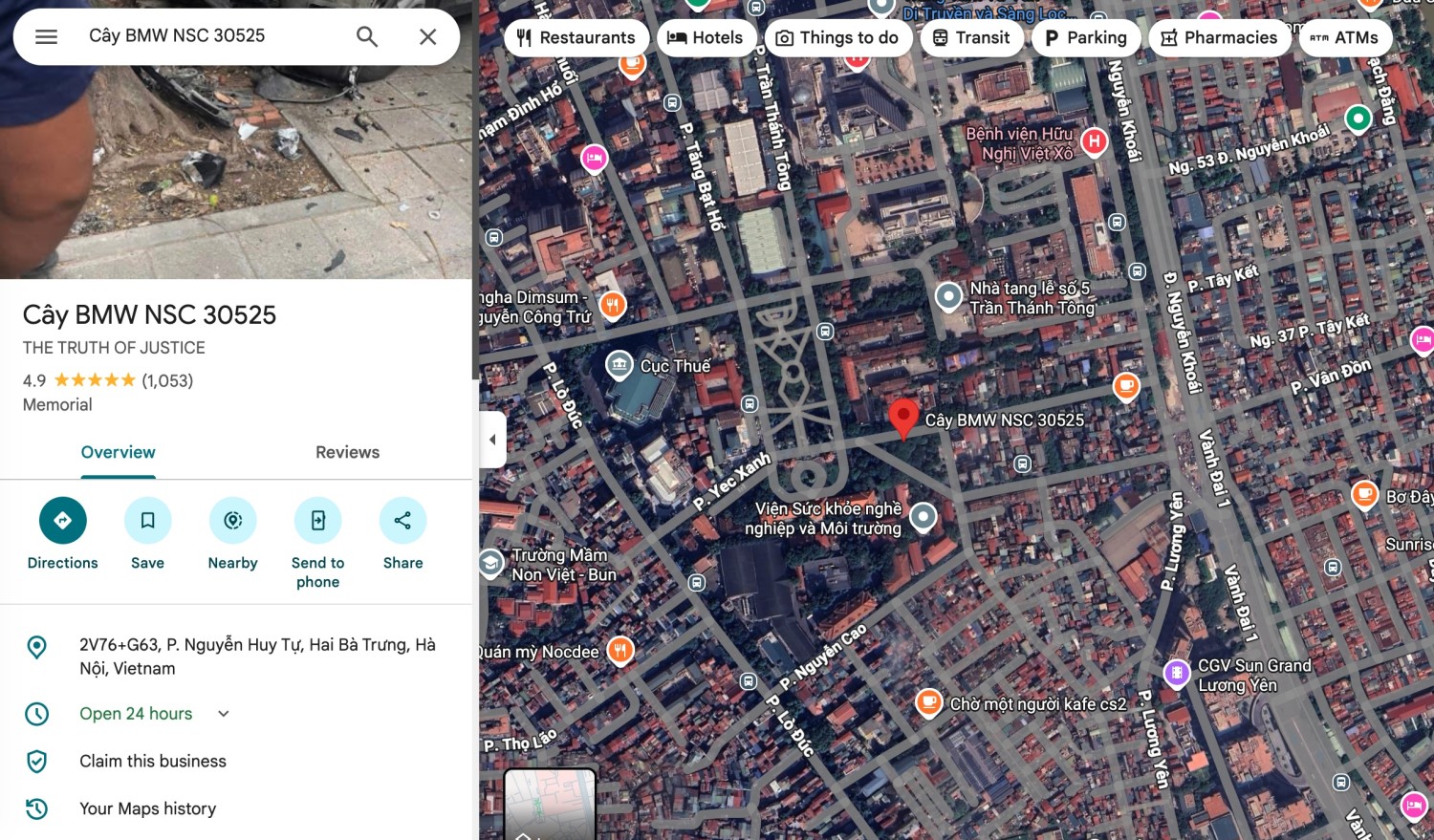Click the bus stop icon below the red pin
The width and height of the screenshot is (1434, 840).
pos(1022,463)
